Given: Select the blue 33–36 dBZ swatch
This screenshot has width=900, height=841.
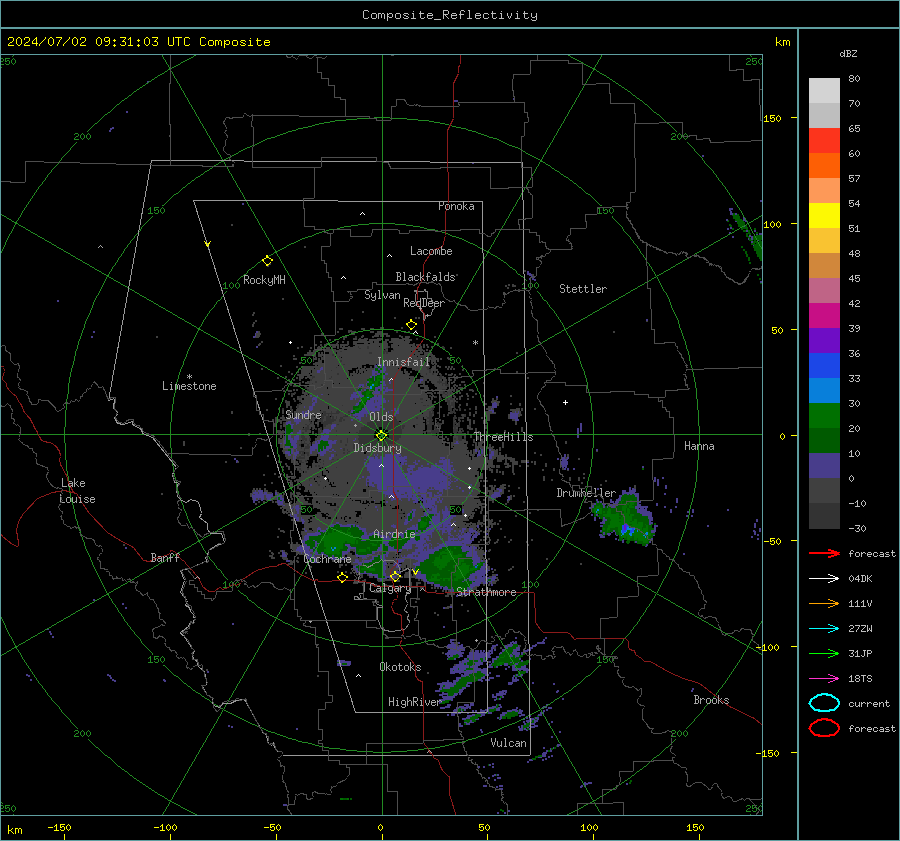Looking at the screenshot, I should point(824,366).
